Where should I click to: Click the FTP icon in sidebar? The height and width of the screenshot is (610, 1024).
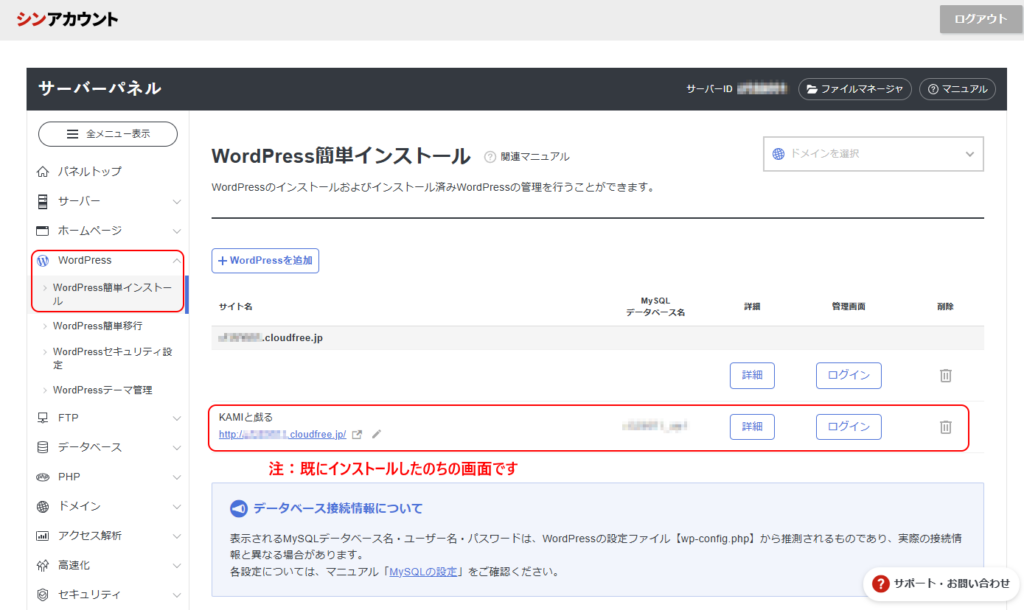42,418
